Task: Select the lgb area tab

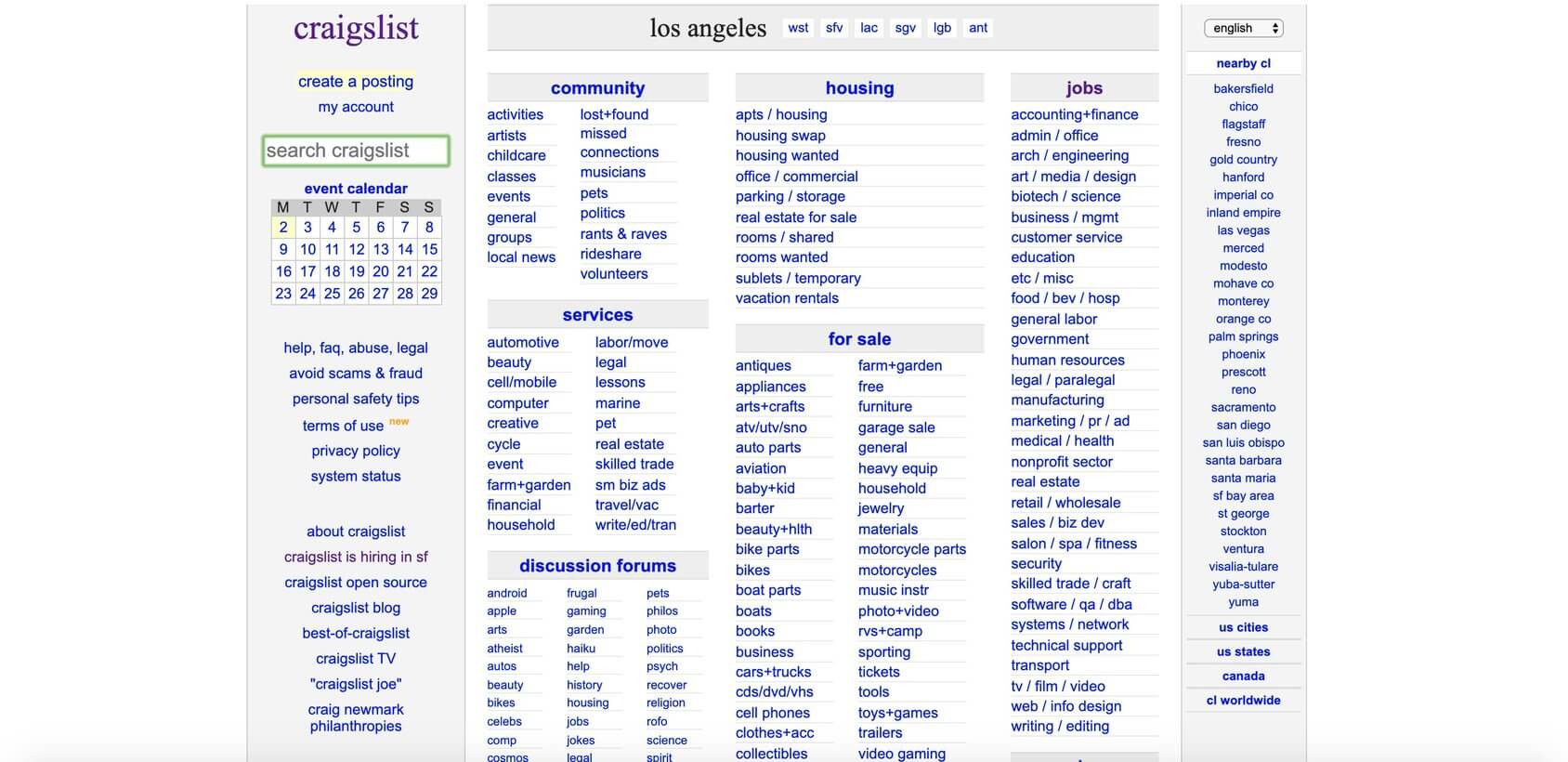Action: click(x=942, y=28)
